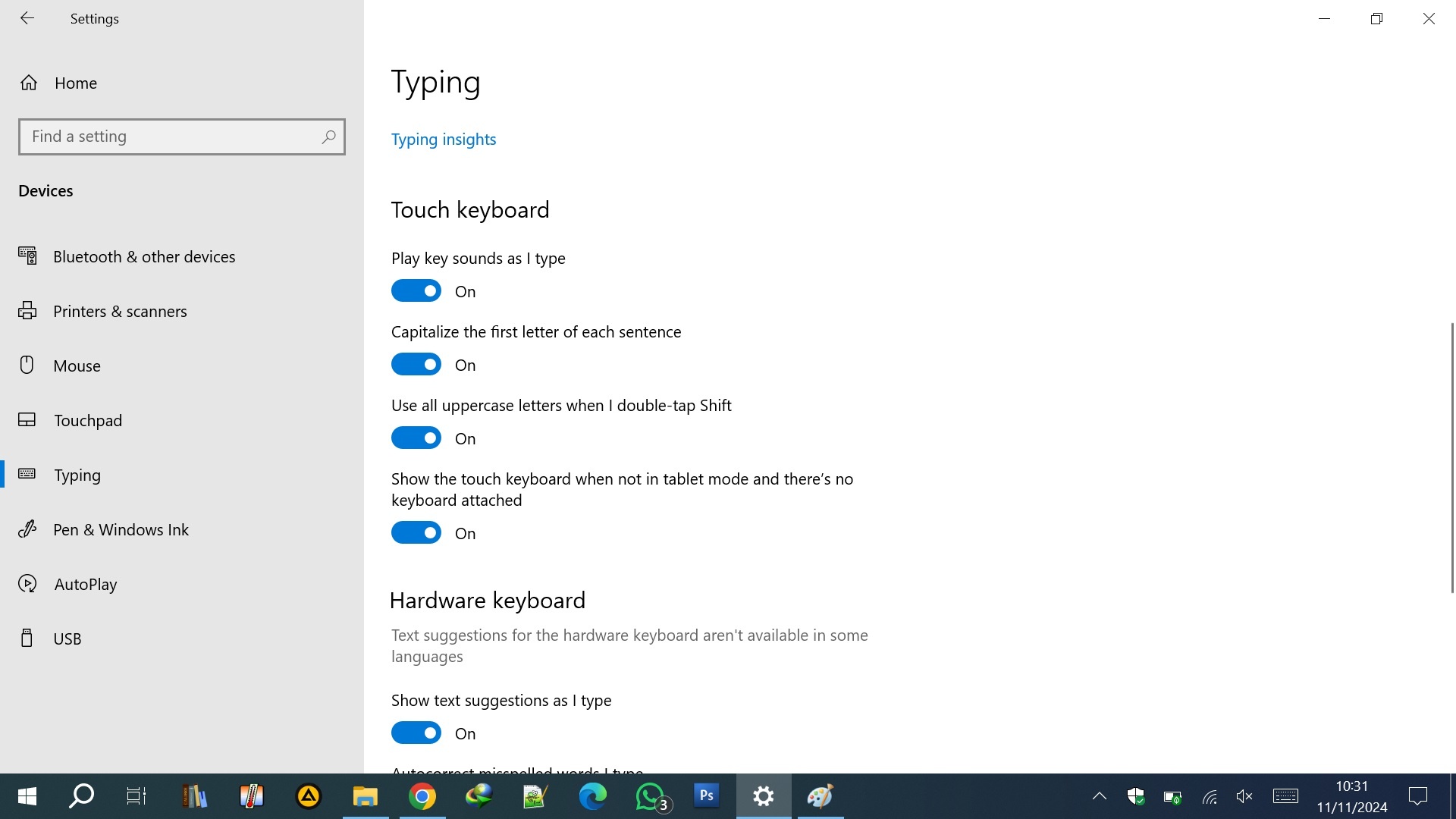Open Photoshop from the taskbar

tap(706, 796)
